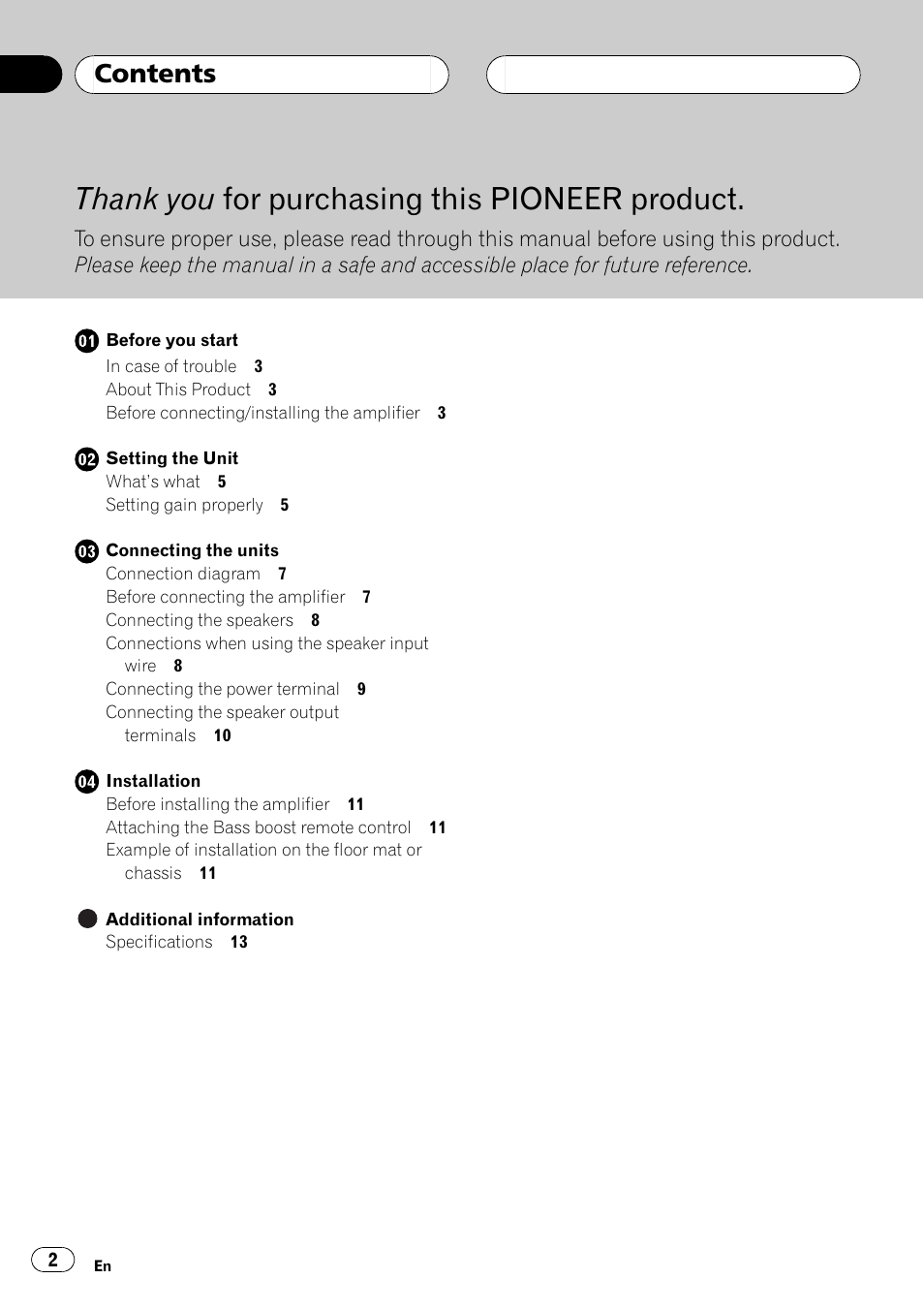This screenshot has width=924, height=1310.
Task: Click the page number 2 badge
Action: [53, 1260]
